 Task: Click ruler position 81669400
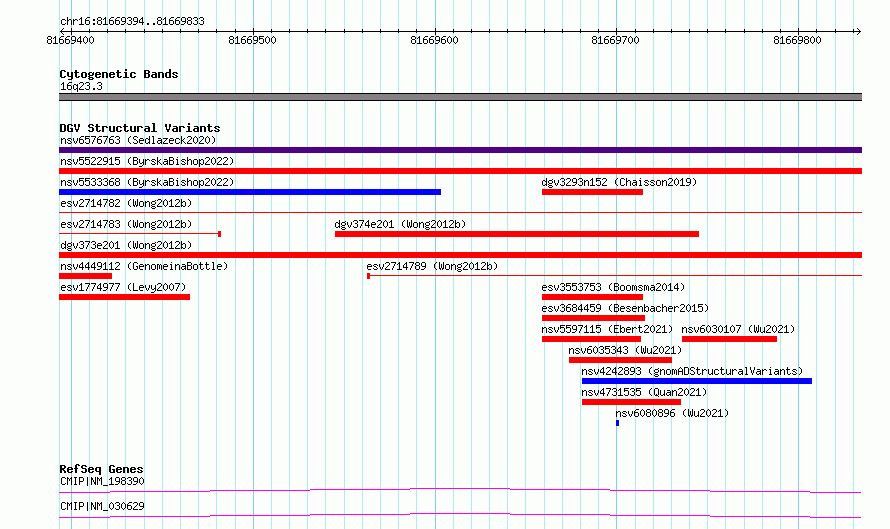tap(70, 40)
